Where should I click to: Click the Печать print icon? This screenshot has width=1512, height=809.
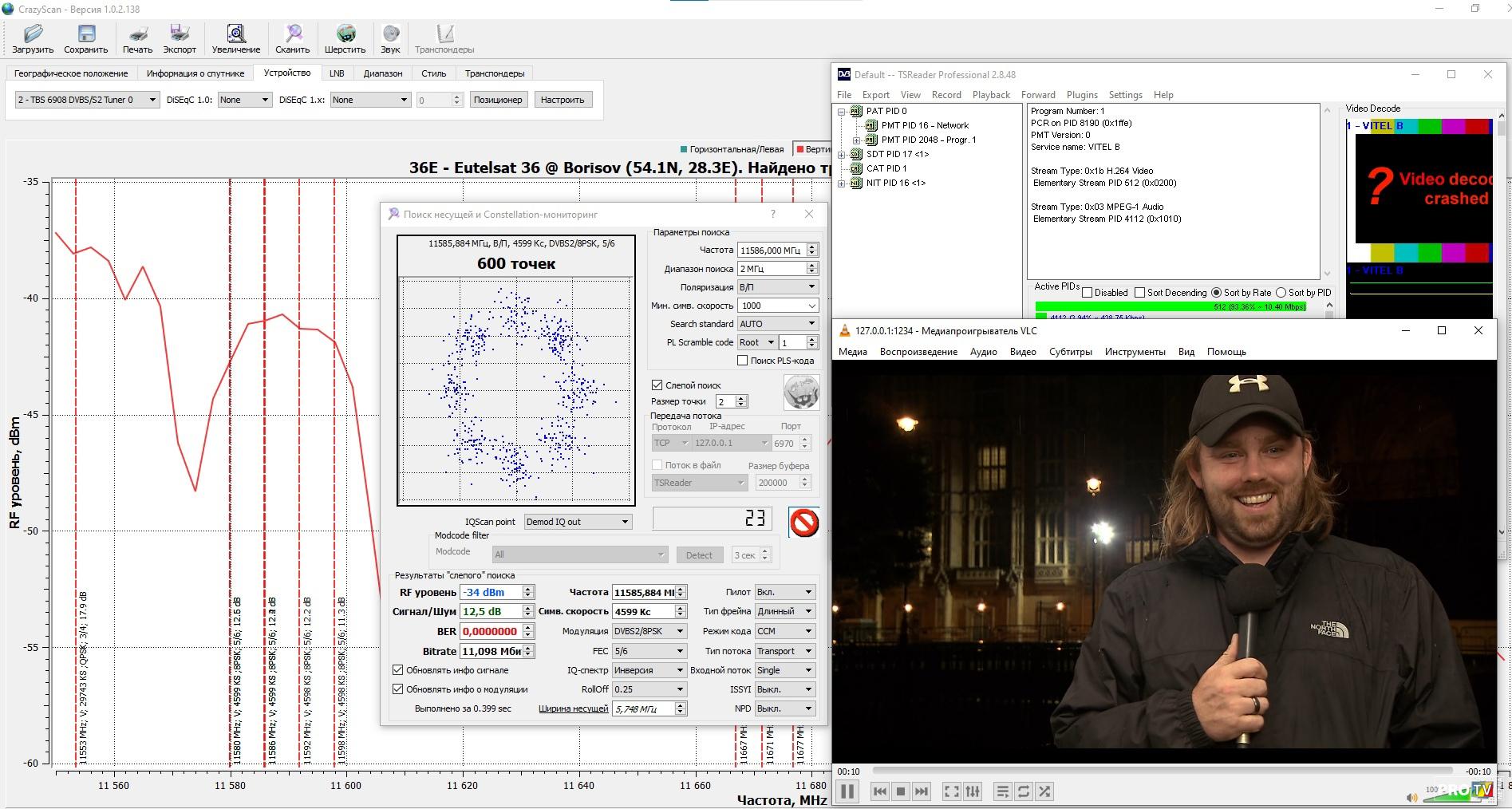pyautogui.click(x=137, y=38)
